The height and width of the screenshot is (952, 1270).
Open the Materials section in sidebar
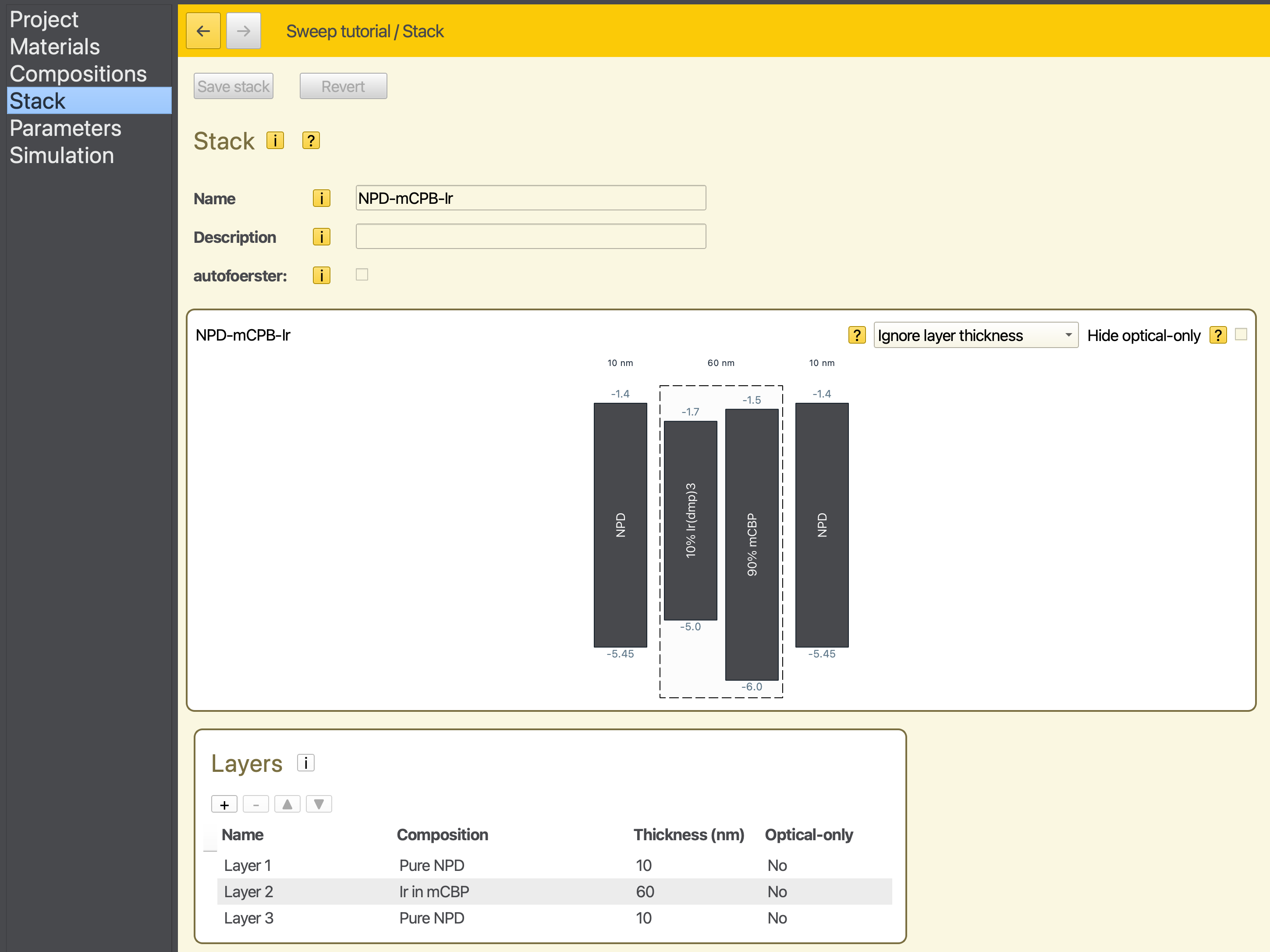[x=55, y=46]
